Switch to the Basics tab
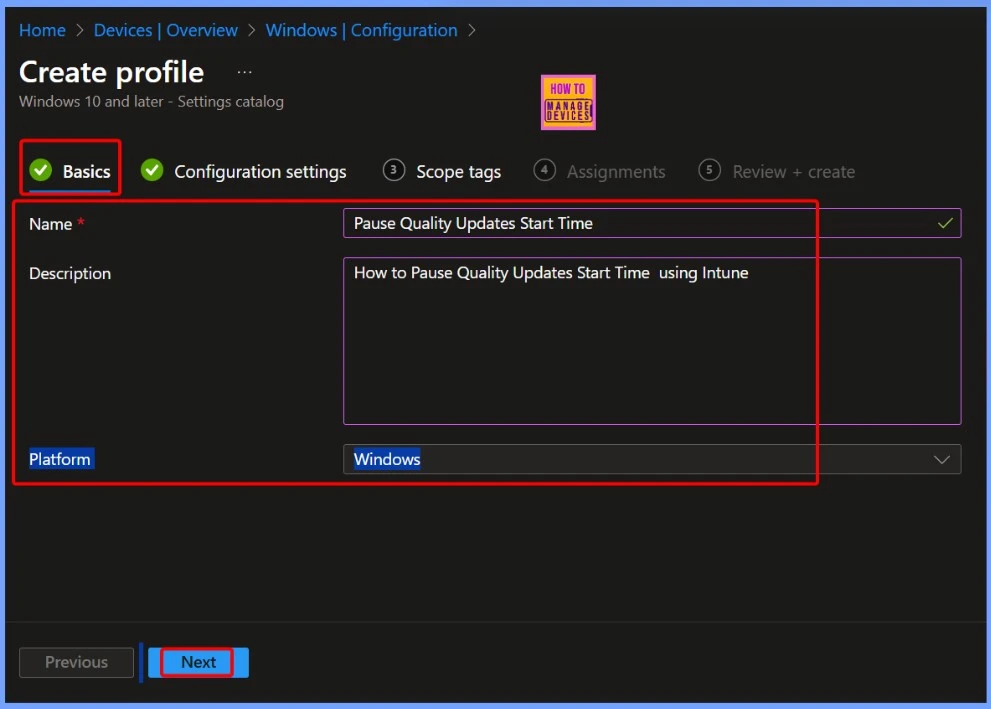This screenshot has height=709, width=991. point(70,171)
